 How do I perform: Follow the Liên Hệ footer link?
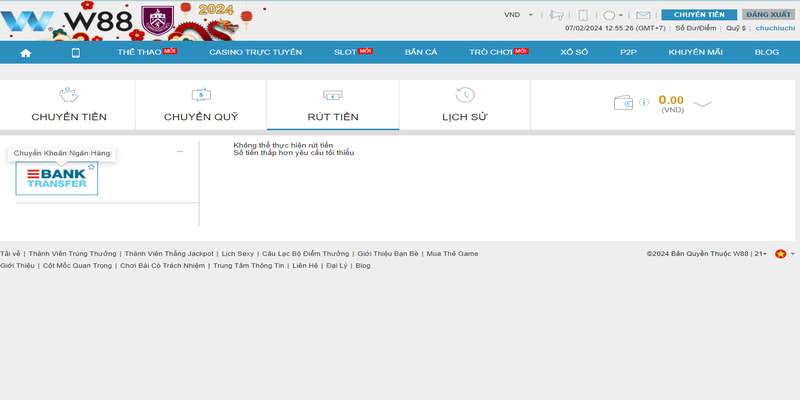(305, 266)
